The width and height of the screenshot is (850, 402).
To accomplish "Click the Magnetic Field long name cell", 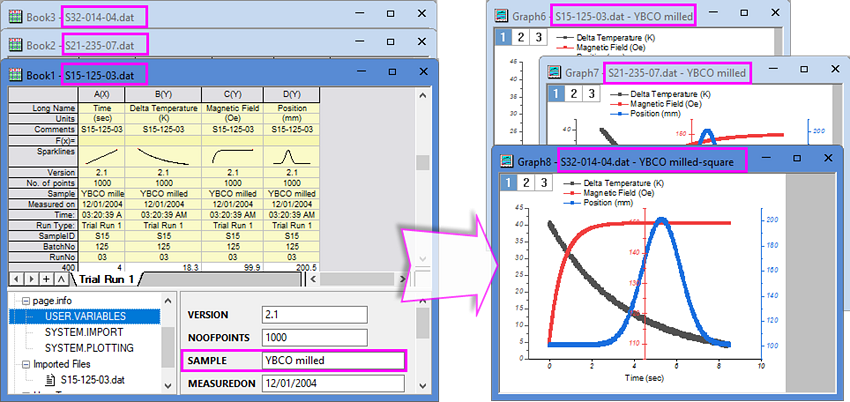I will pyautogui.click(x=233, y=108).
